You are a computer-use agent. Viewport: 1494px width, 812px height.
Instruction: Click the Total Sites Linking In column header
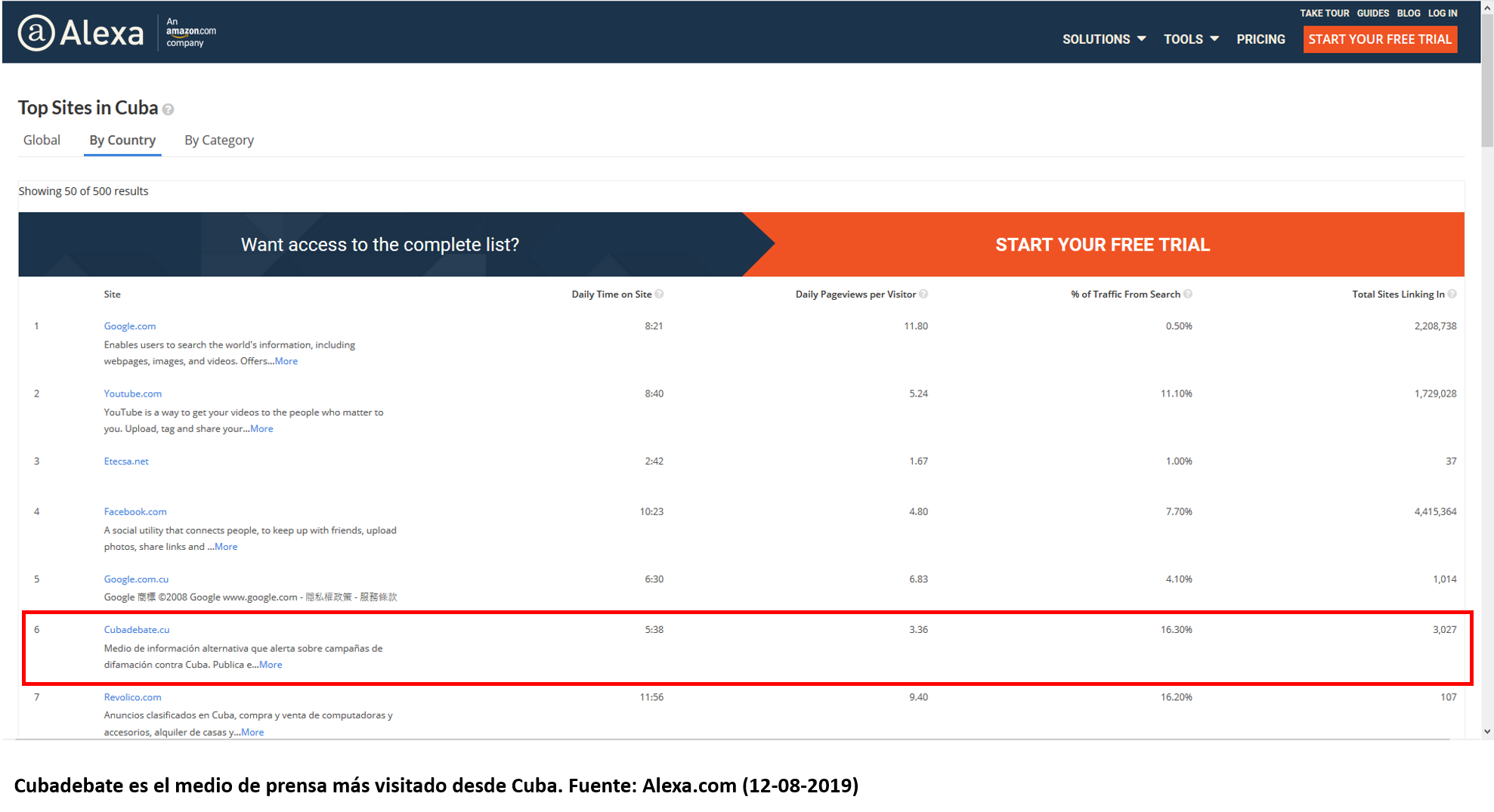pos(1398,295)
